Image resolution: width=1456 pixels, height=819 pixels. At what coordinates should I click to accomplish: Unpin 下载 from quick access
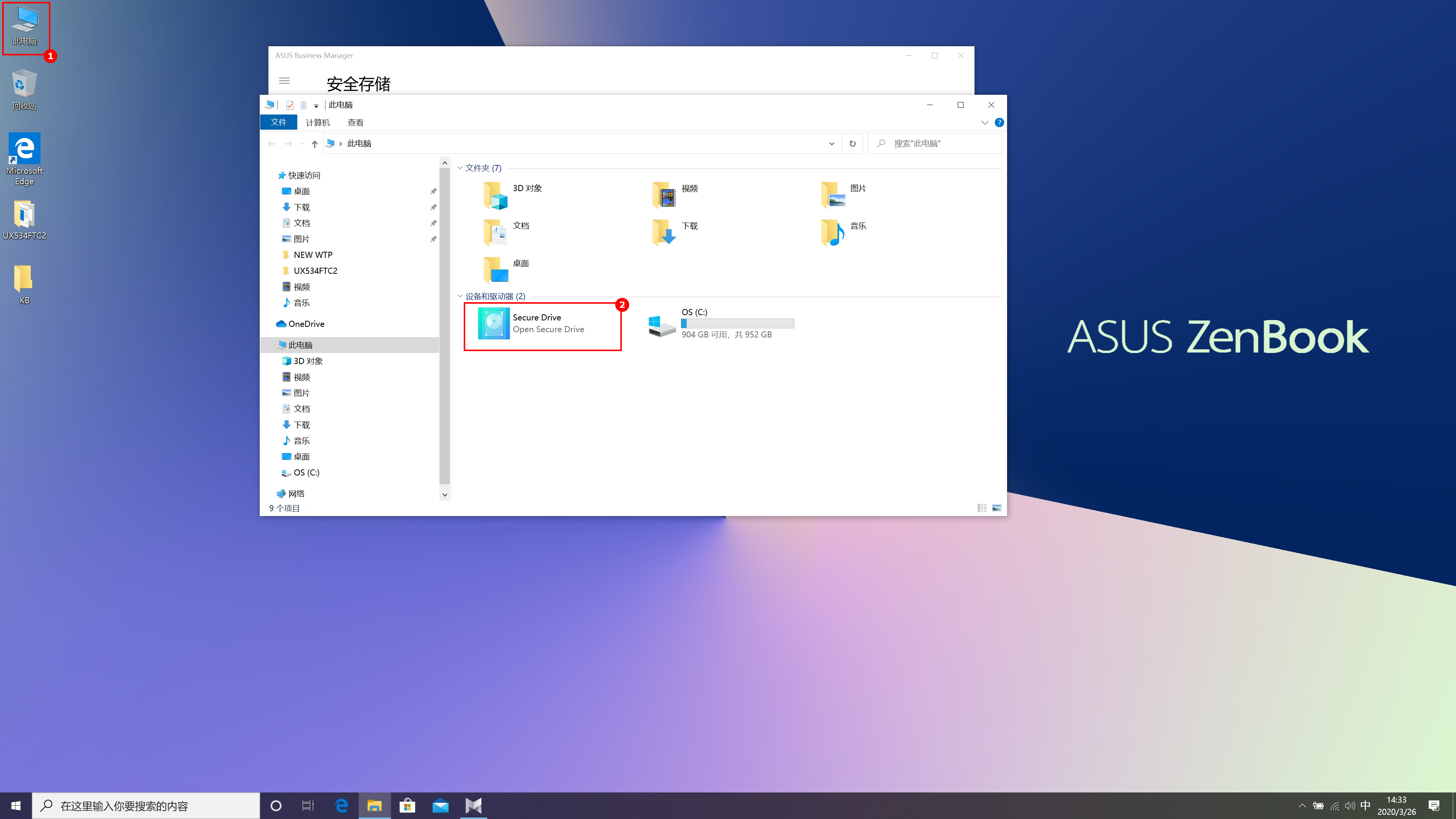433,207
